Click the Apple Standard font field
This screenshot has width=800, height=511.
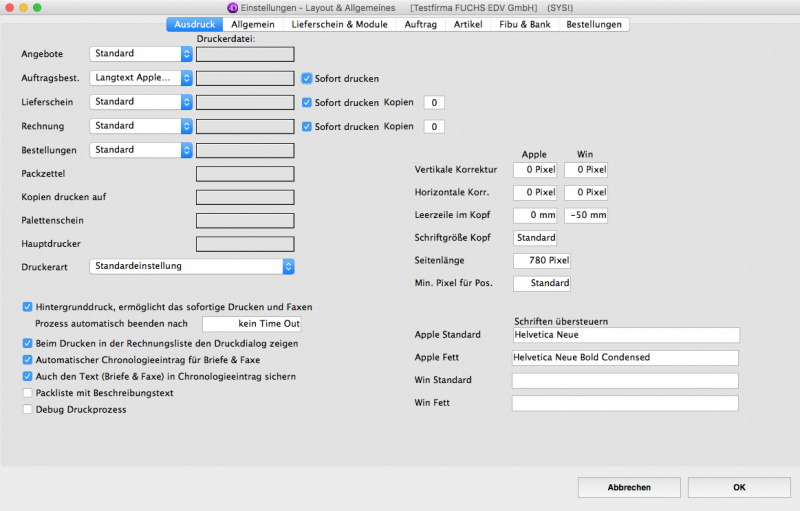[x=624, y=335]
